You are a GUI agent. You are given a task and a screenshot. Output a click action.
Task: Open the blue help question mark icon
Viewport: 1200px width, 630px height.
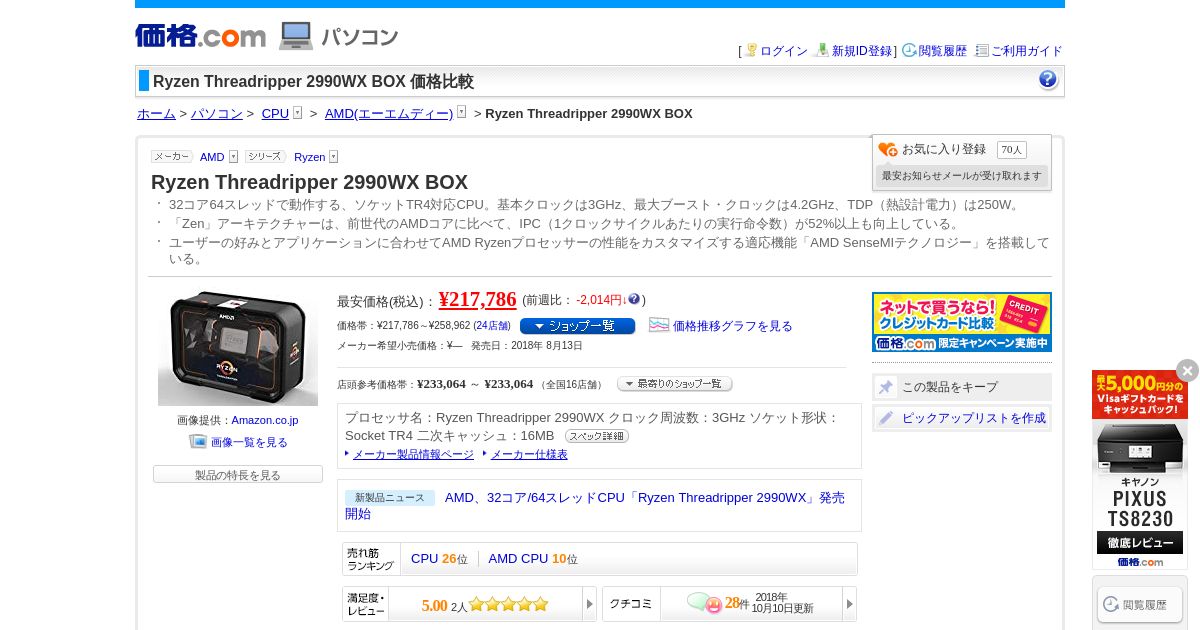[1048, 80]
